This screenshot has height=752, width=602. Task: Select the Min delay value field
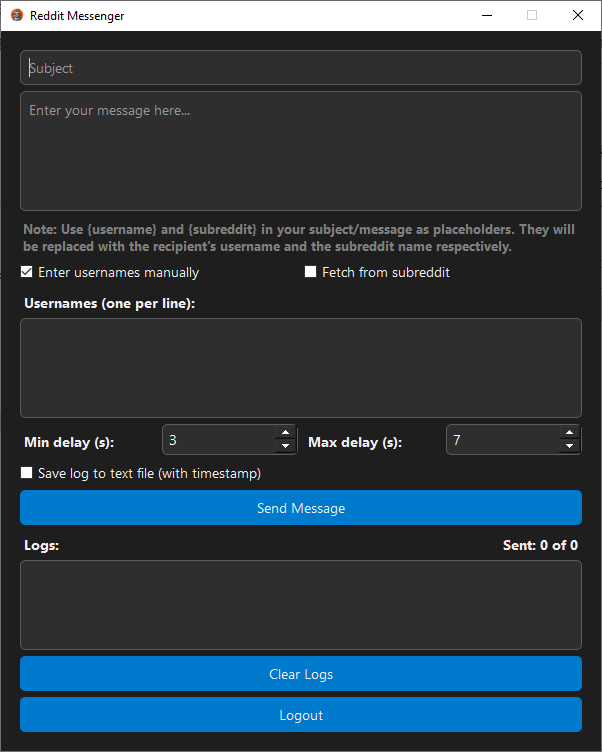(220, 440)
